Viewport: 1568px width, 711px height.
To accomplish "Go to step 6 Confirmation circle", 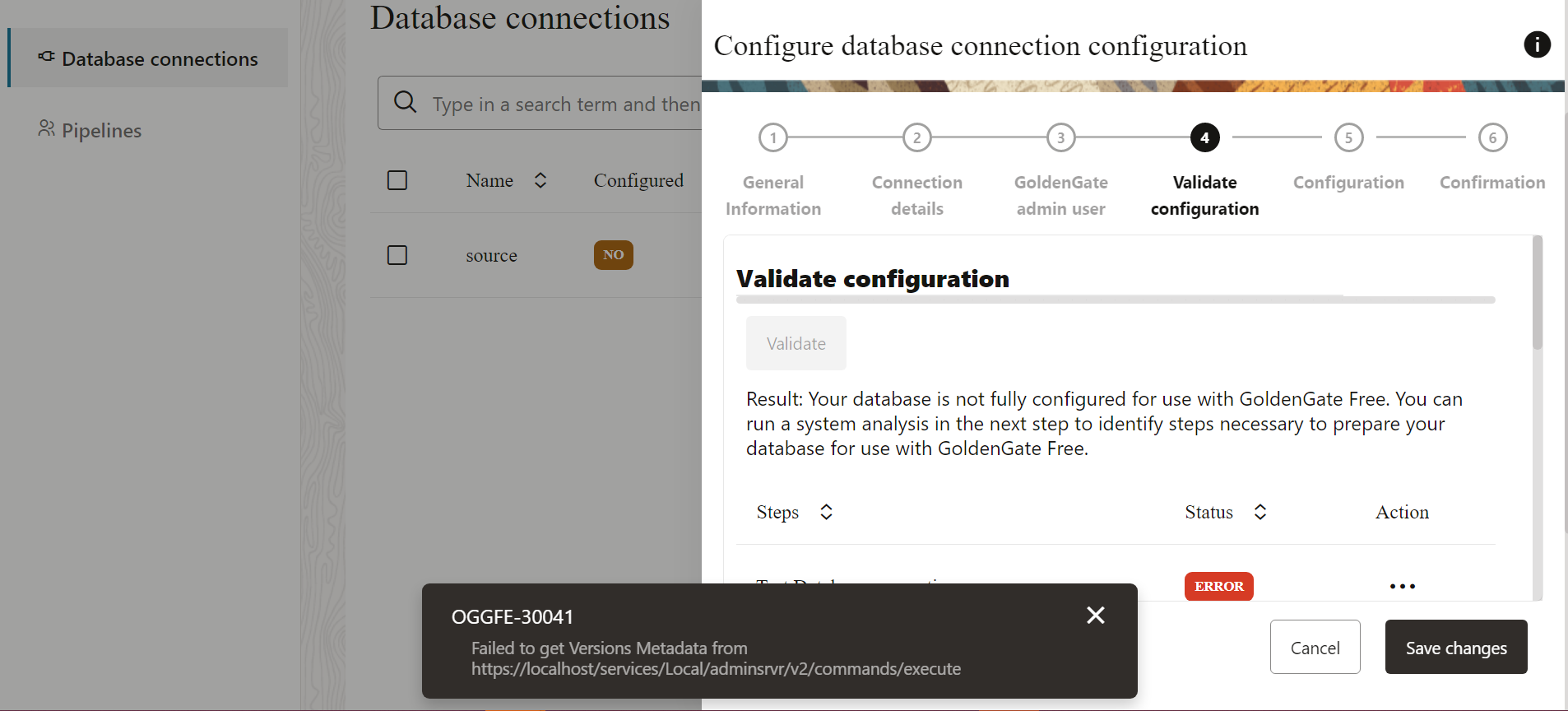I will coord(1492,137).
